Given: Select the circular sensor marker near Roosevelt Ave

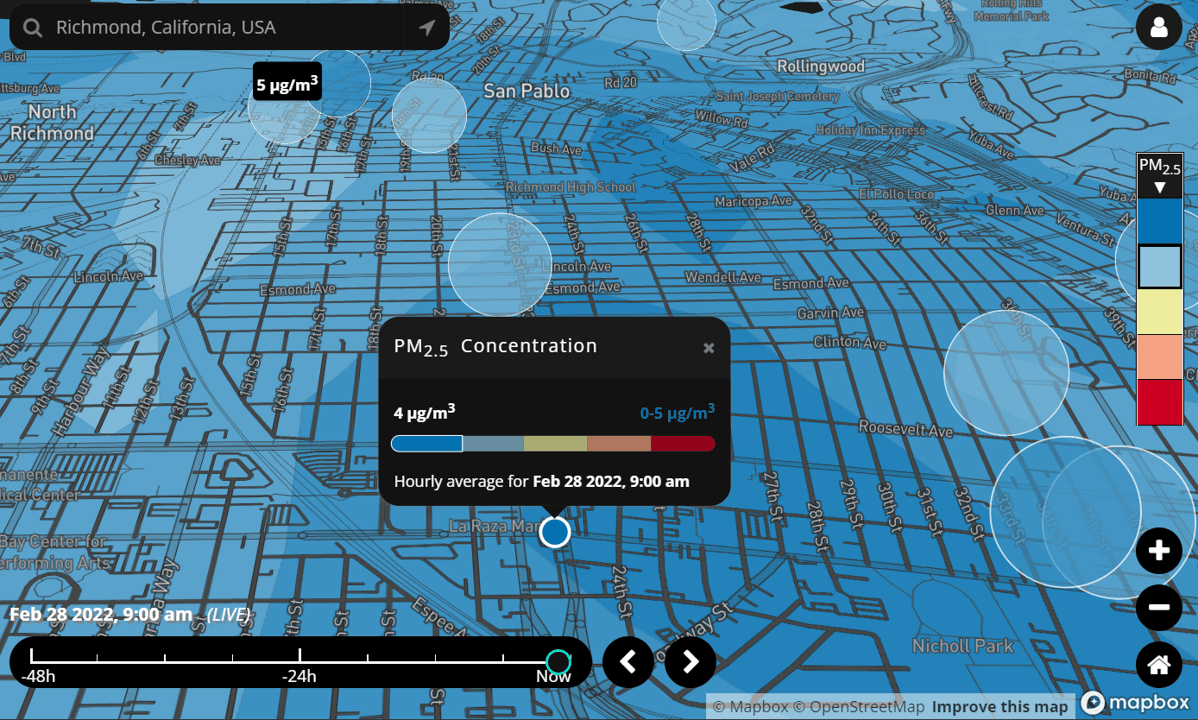Looking at the screenshot, I should [x=1006, y=374].
